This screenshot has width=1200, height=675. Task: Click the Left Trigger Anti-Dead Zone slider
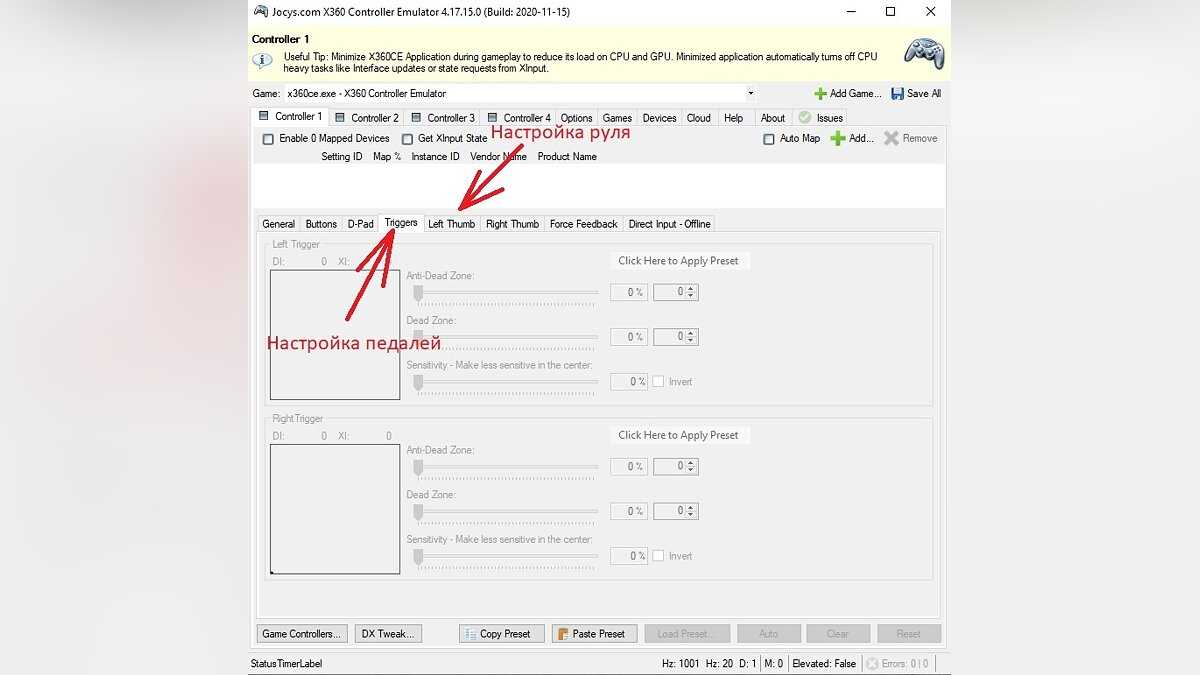pyautogui.click(x=506, y=293)
